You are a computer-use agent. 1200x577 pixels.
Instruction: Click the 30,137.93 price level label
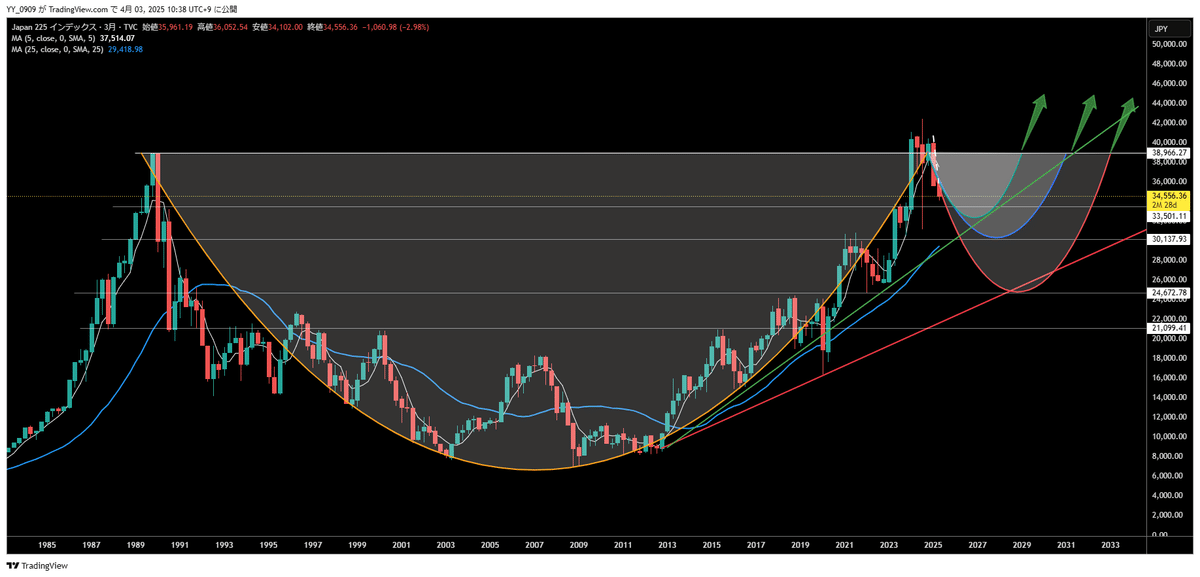point(1168,239)
